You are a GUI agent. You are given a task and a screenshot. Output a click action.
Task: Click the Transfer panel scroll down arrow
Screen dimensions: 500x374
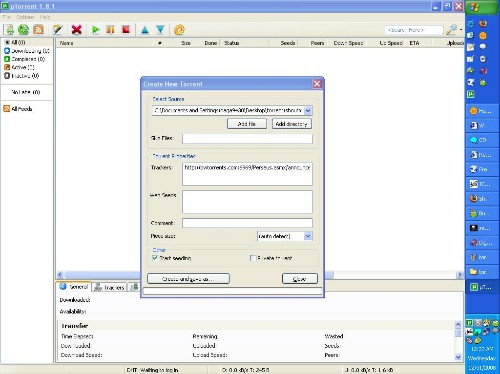pyautogui.click(x=458, y=357)
